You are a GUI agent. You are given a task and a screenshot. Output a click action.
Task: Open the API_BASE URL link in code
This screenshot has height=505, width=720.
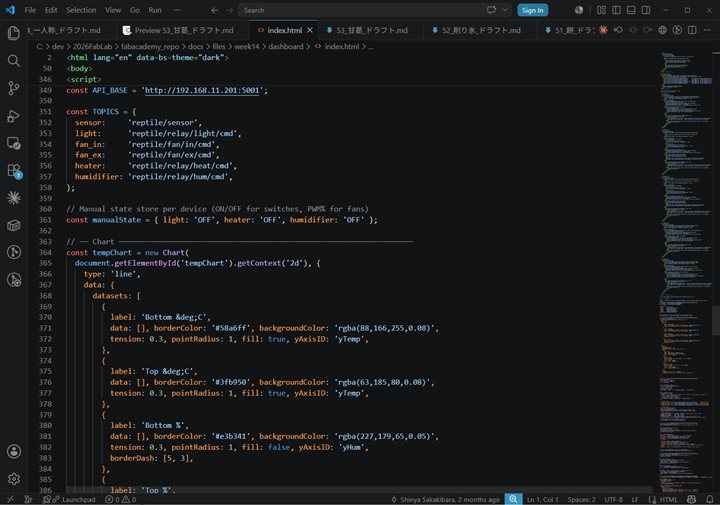coord(202,90)
